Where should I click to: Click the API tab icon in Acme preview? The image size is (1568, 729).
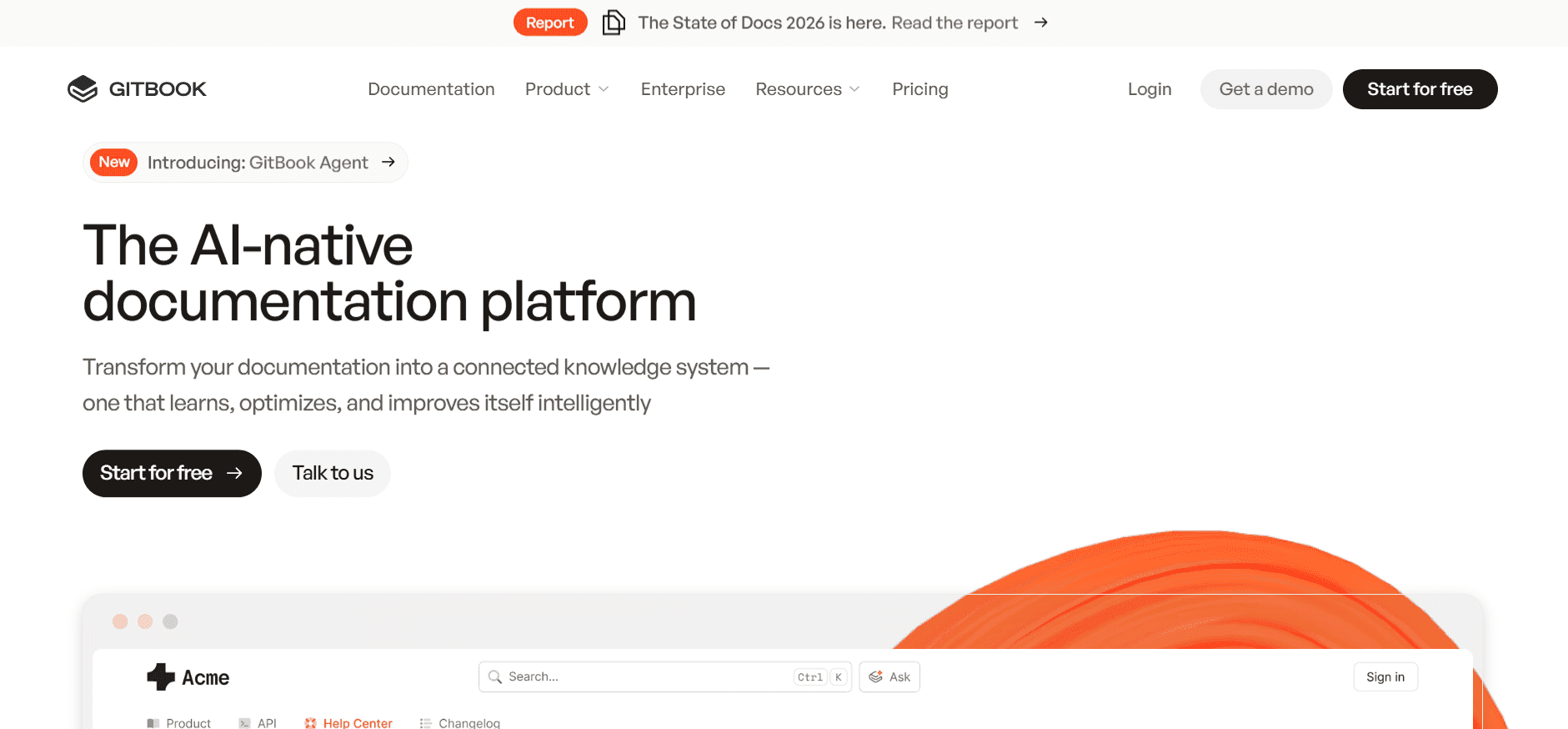pos(244,723)
